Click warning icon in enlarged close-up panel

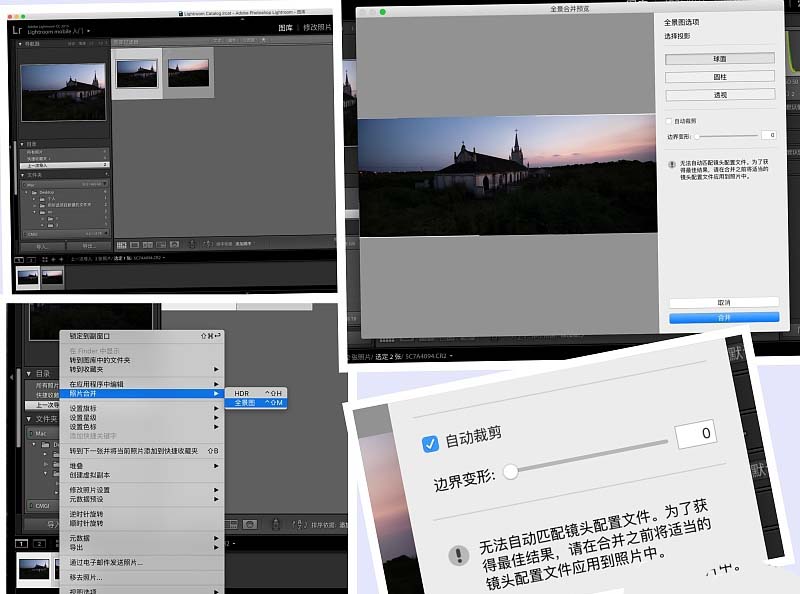pos(459,556)
